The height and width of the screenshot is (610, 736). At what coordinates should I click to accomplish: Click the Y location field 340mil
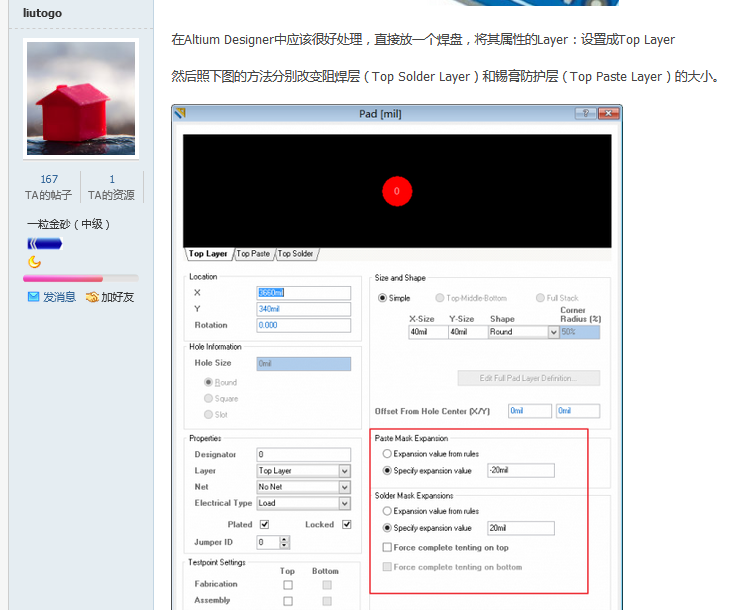pyautogui.click(x=304, y=309)
